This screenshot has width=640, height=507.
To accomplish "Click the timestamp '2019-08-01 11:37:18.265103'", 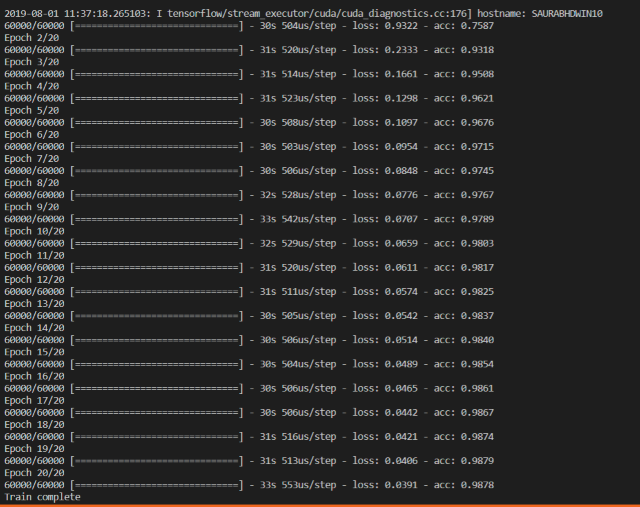I will click(x=75, y=13).
